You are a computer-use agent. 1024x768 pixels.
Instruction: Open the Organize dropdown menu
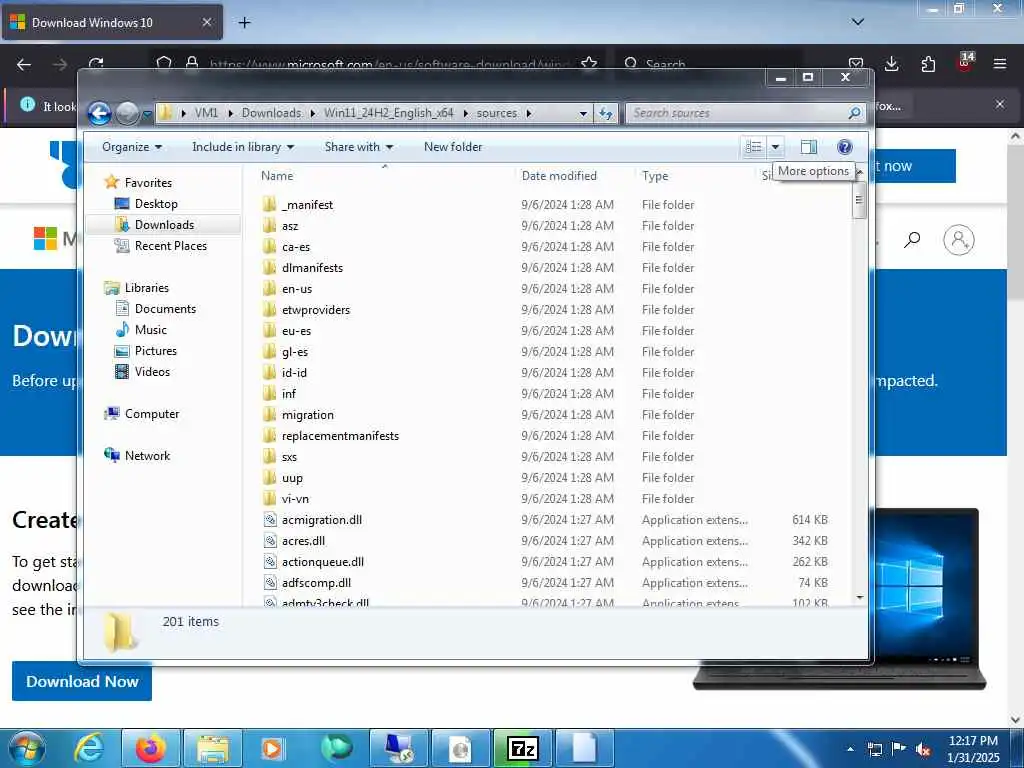132,147
